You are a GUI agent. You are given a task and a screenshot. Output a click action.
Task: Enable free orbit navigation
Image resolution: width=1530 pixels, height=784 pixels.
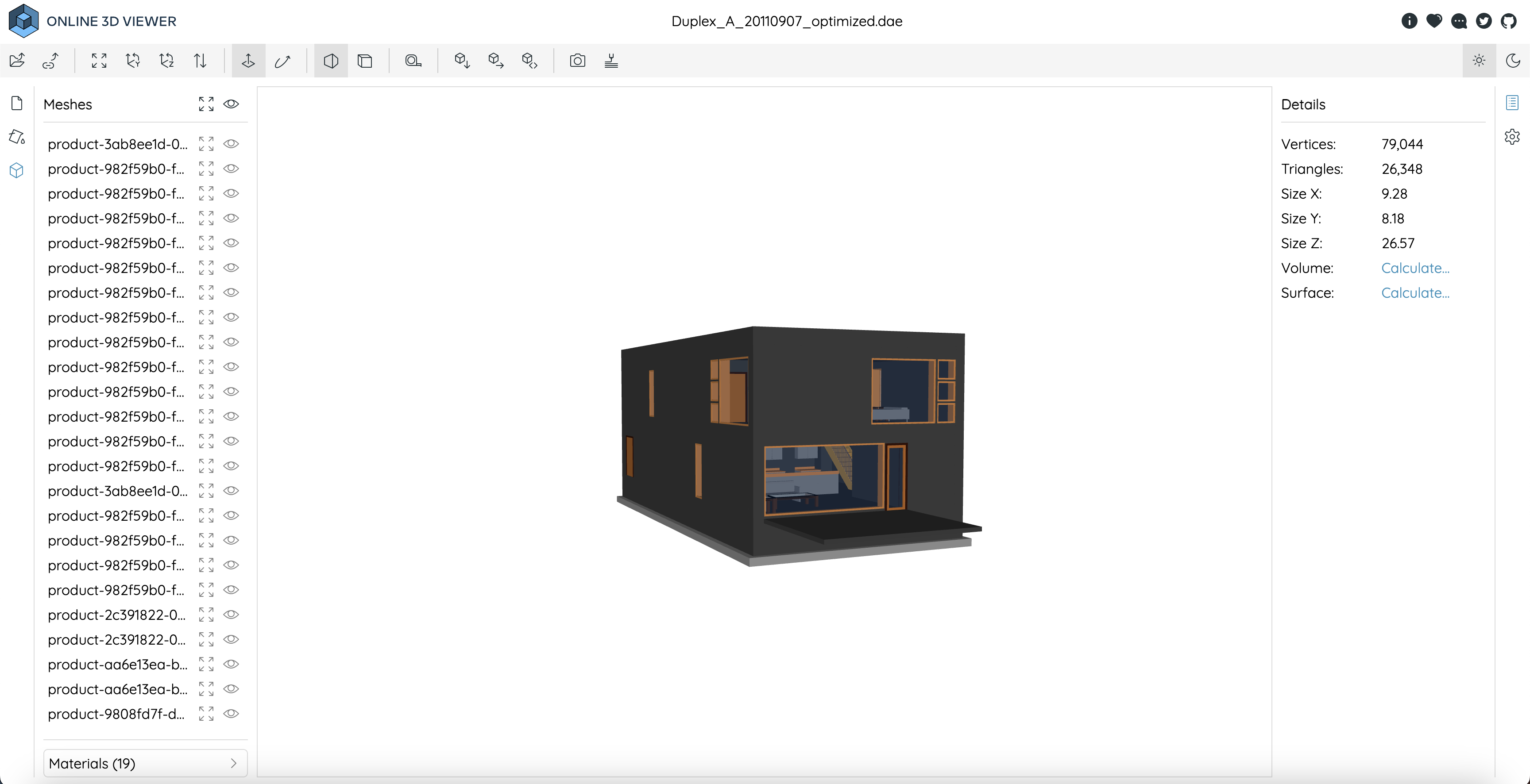(283, 61)
